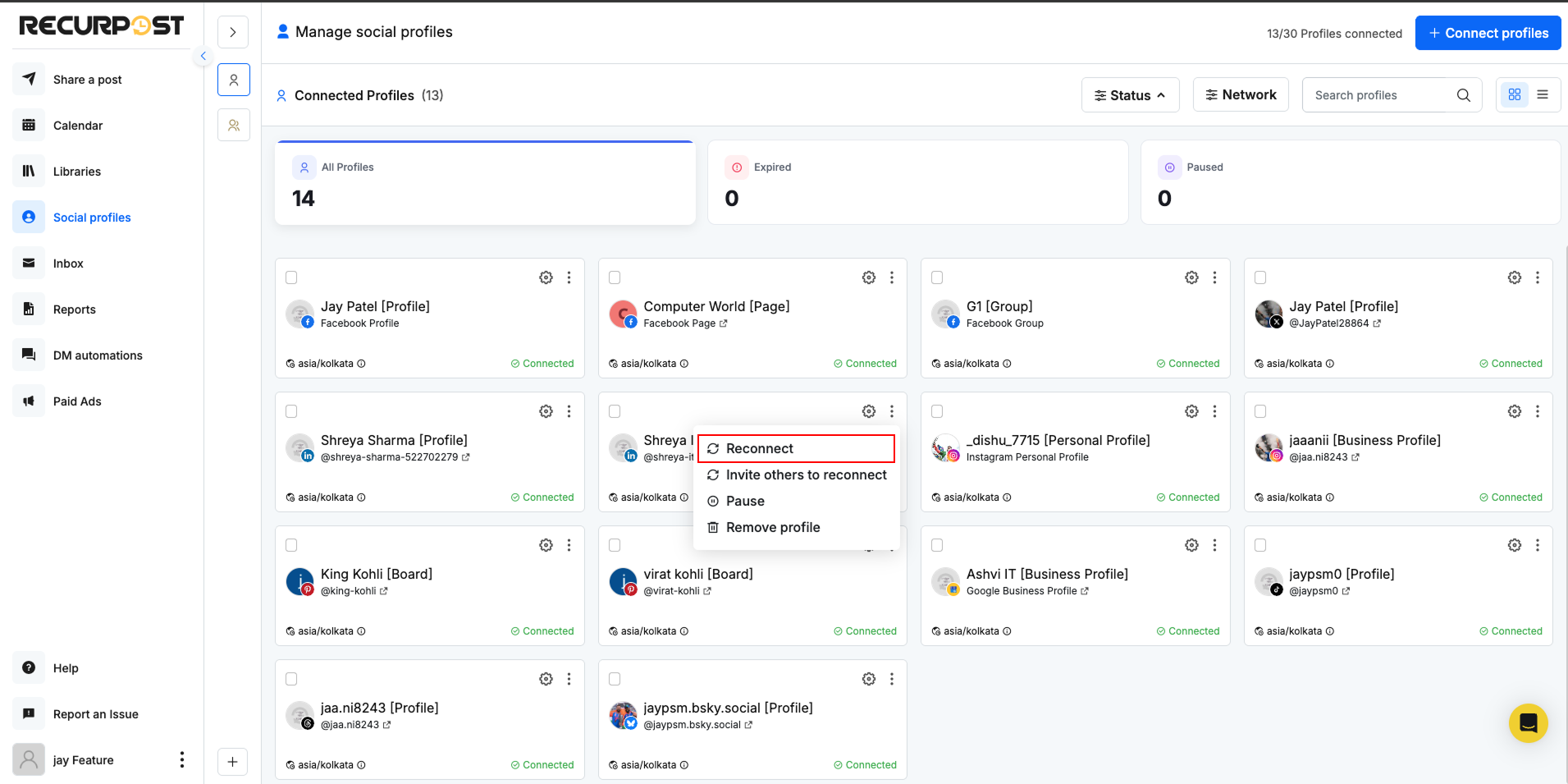This screenshot has width=1568, height=784.
Task: Go to Calendar in sidebar
Action: tap(102, 126)
